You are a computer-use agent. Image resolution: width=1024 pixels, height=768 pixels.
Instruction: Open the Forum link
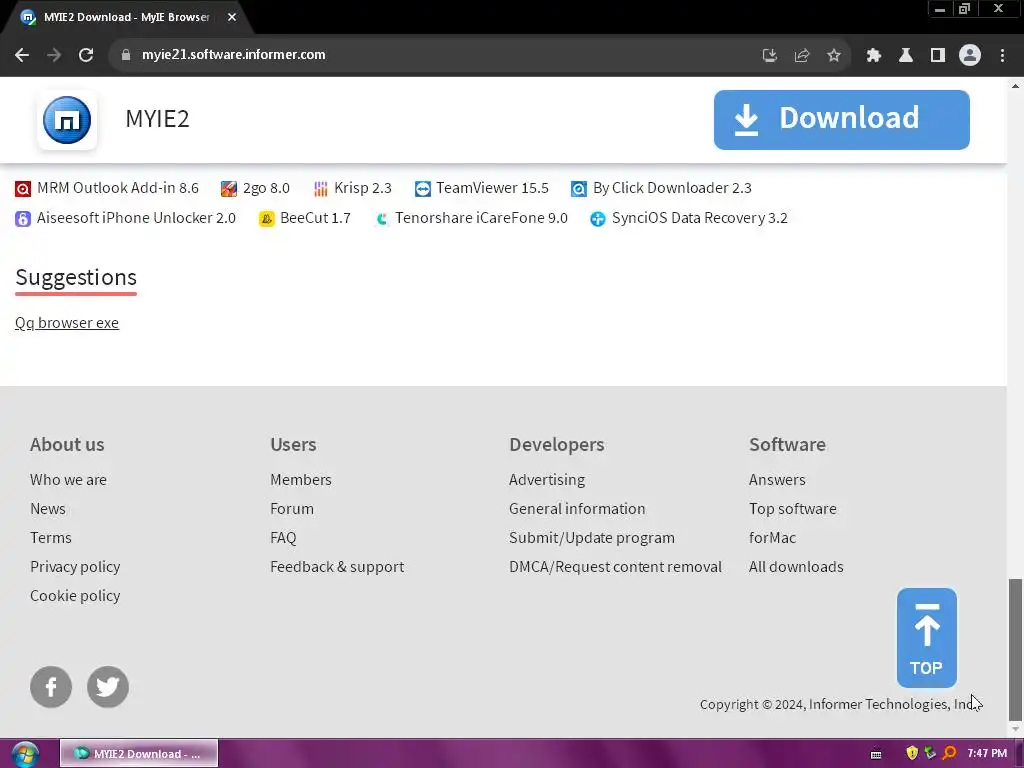coord(291,509)
